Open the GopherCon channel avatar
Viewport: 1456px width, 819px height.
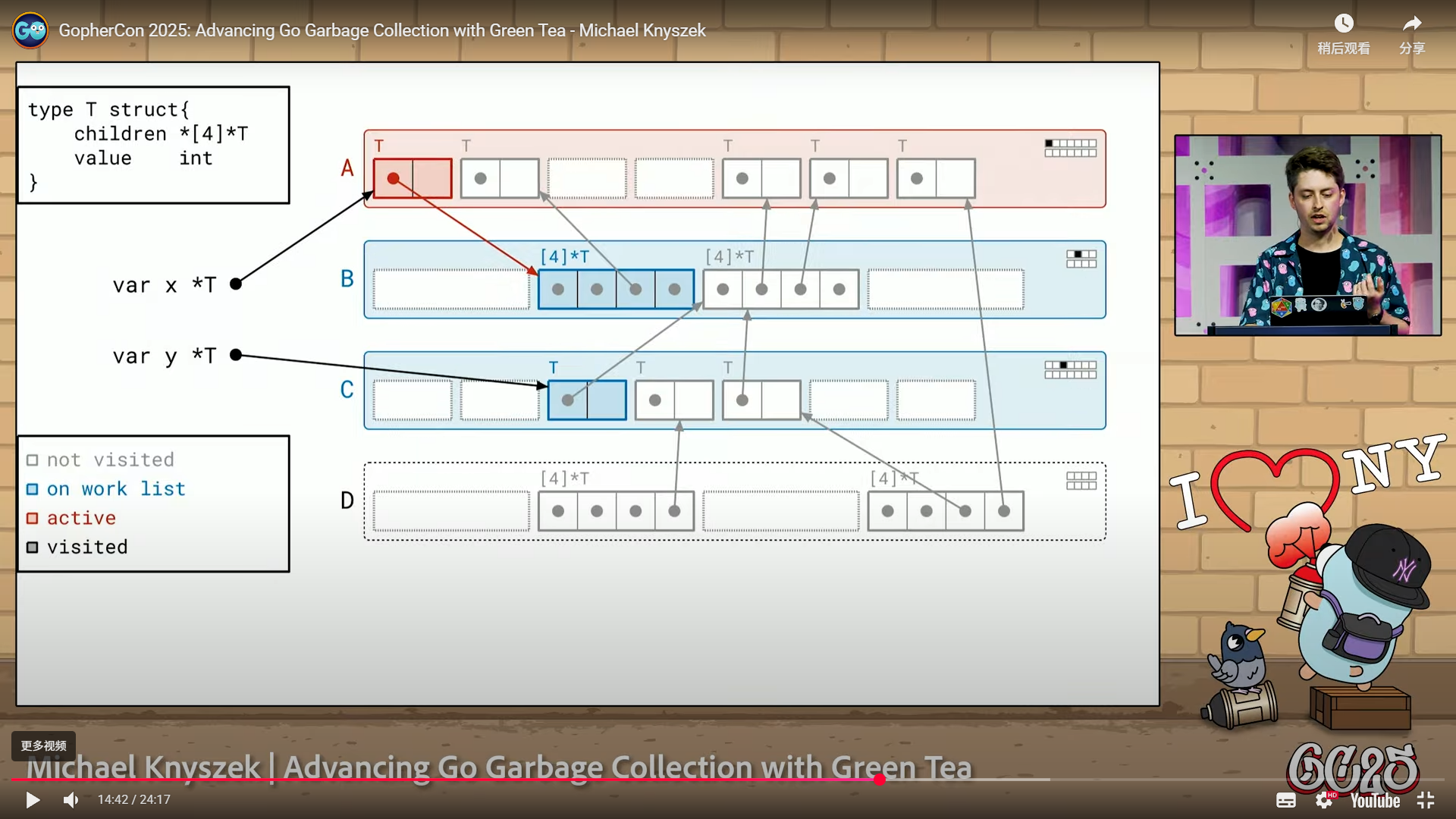(x=30, y=30)
